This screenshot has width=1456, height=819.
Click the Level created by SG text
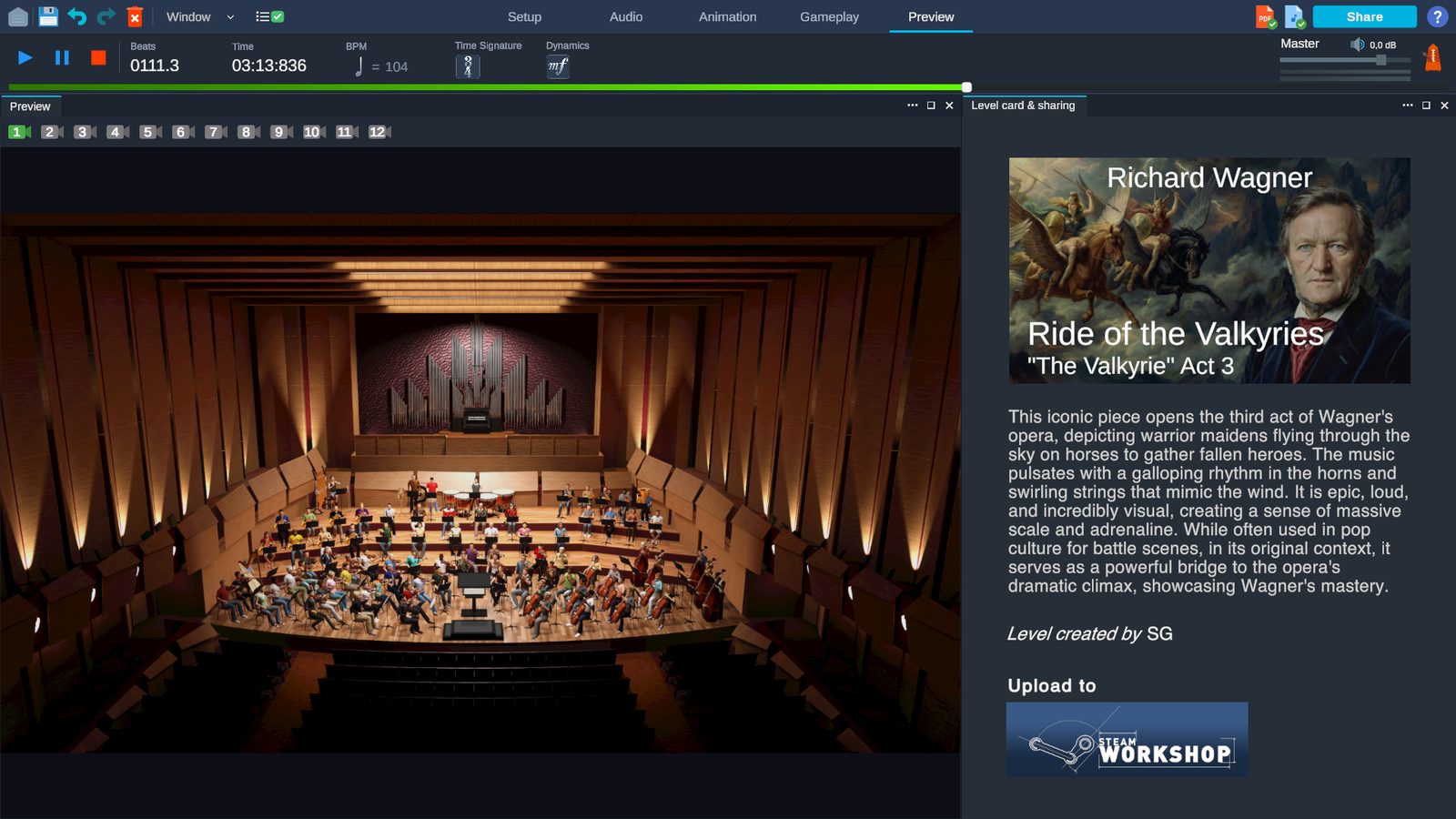point(1089,633)
